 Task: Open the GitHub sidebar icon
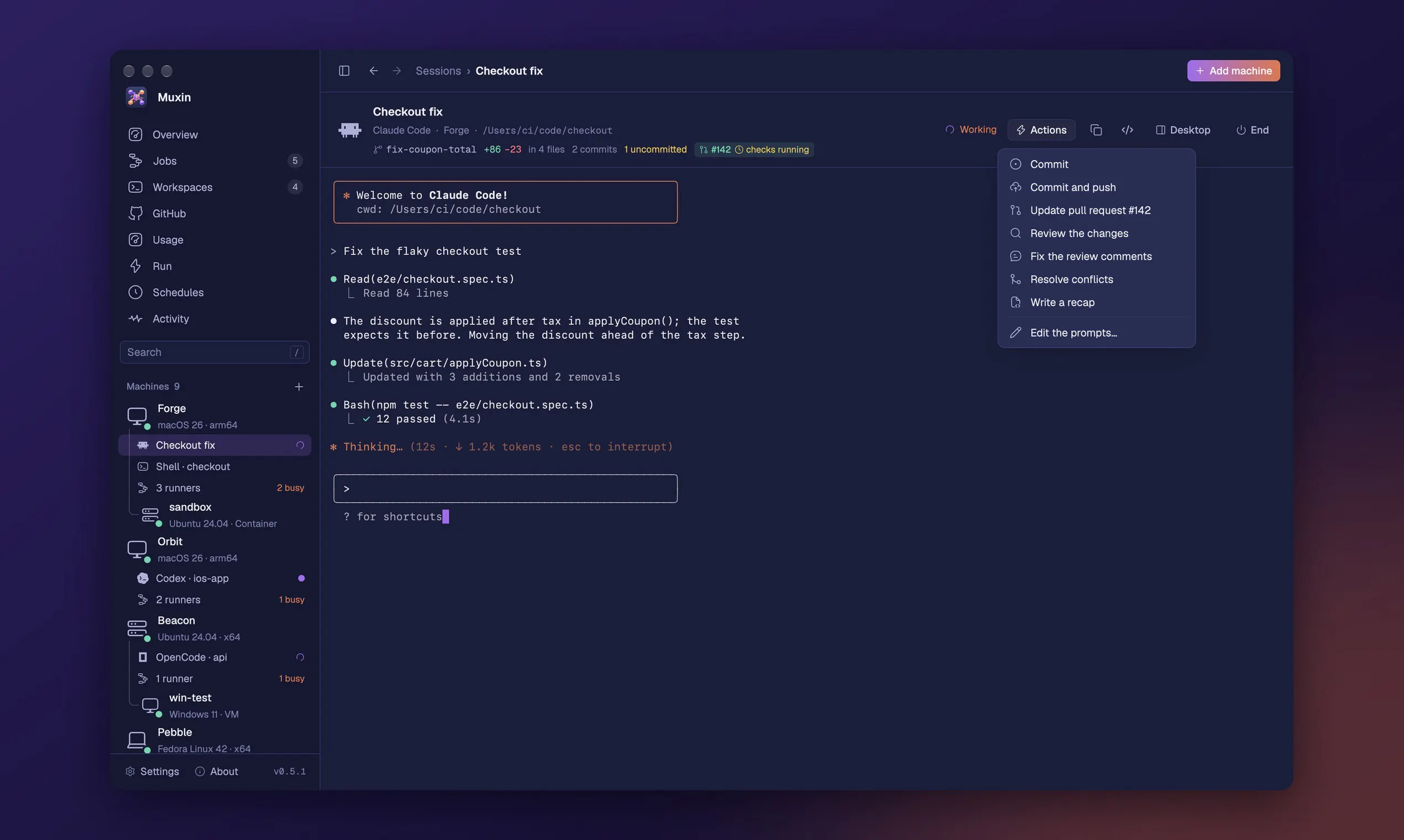tap(135, 213)
